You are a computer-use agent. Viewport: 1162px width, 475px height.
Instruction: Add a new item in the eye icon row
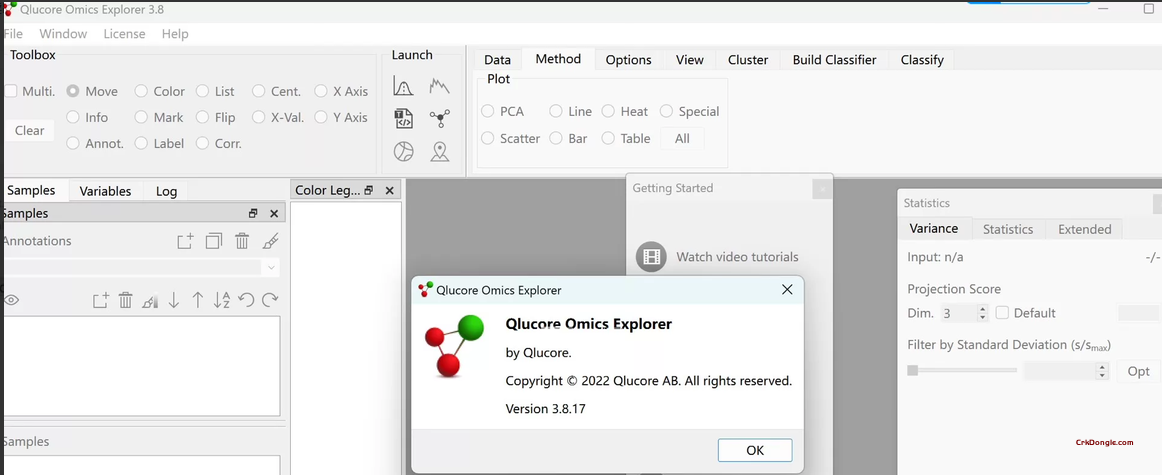(x=101, y=300)
